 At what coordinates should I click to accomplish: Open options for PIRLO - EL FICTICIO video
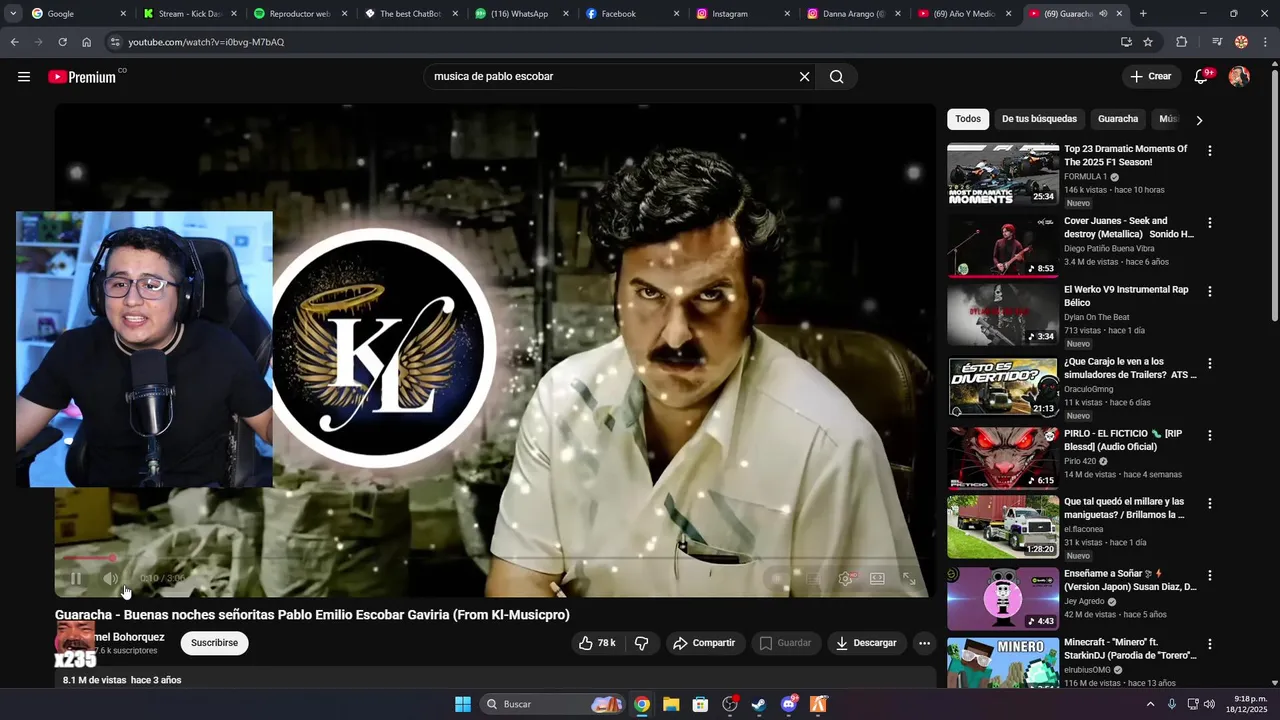1210,435
